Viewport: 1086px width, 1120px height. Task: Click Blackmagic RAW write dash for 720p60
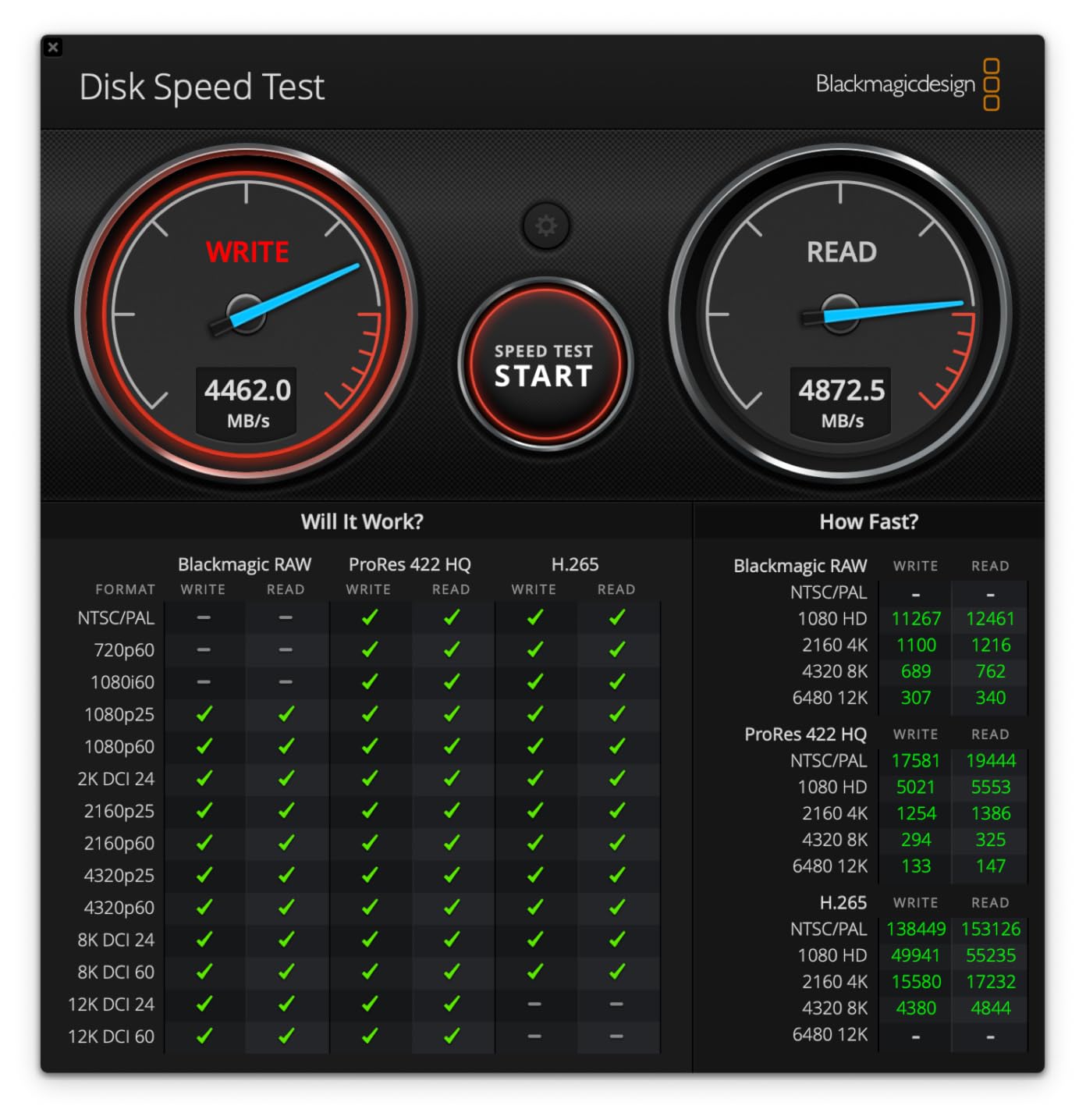(204, 649)
